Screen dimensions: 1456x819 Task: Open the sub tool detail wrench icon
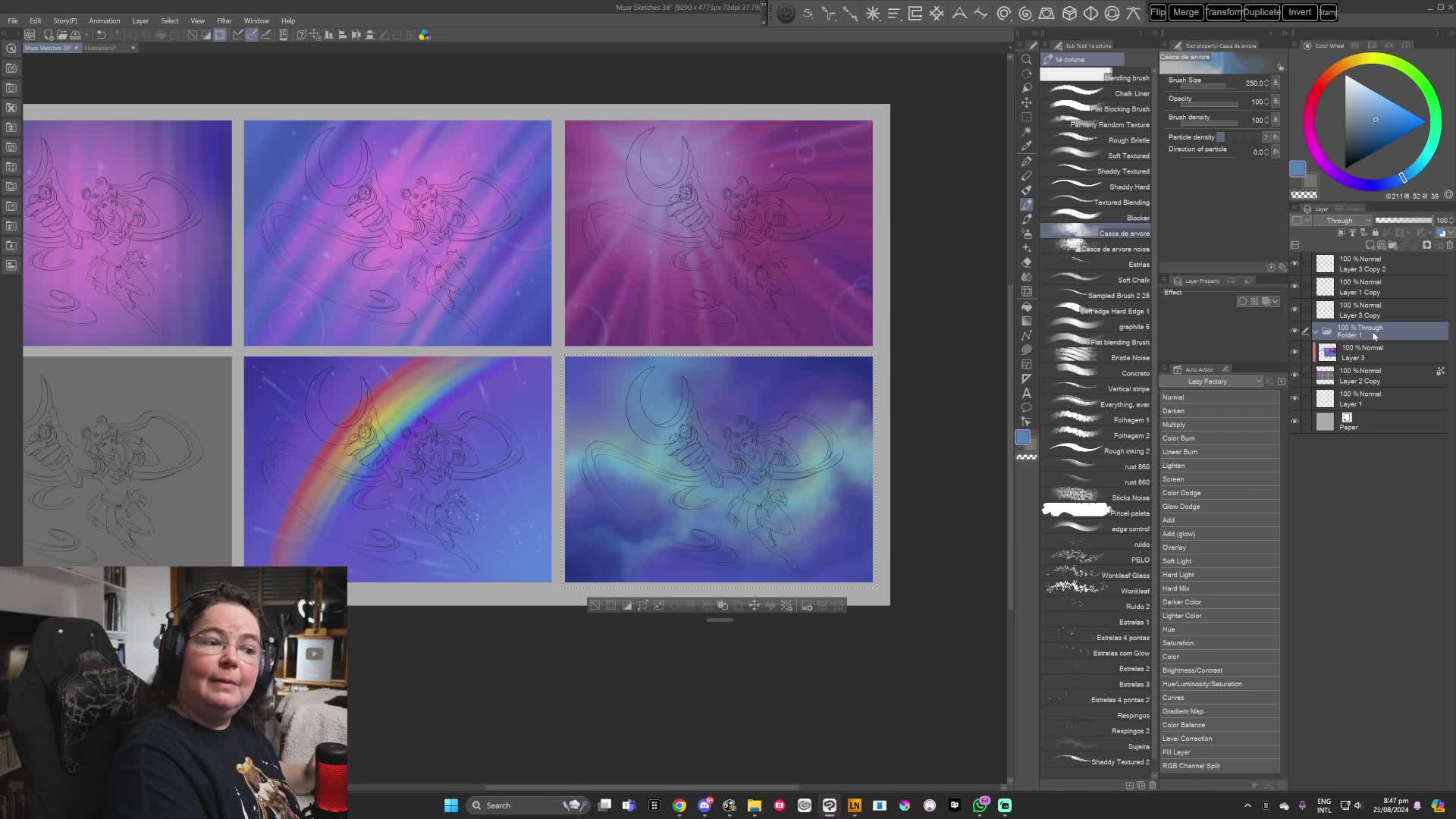[x=1282, y=268]
